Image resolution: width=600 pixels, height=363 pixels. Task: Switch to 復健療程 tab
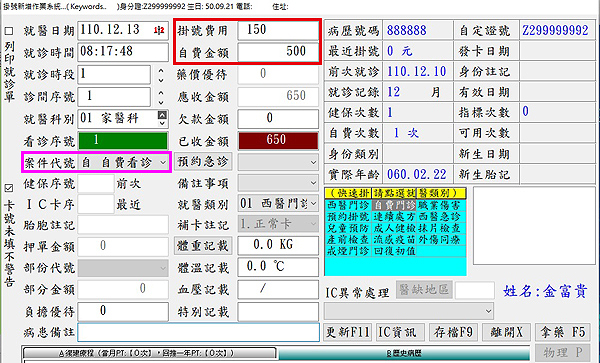click(x=150, y=353)
